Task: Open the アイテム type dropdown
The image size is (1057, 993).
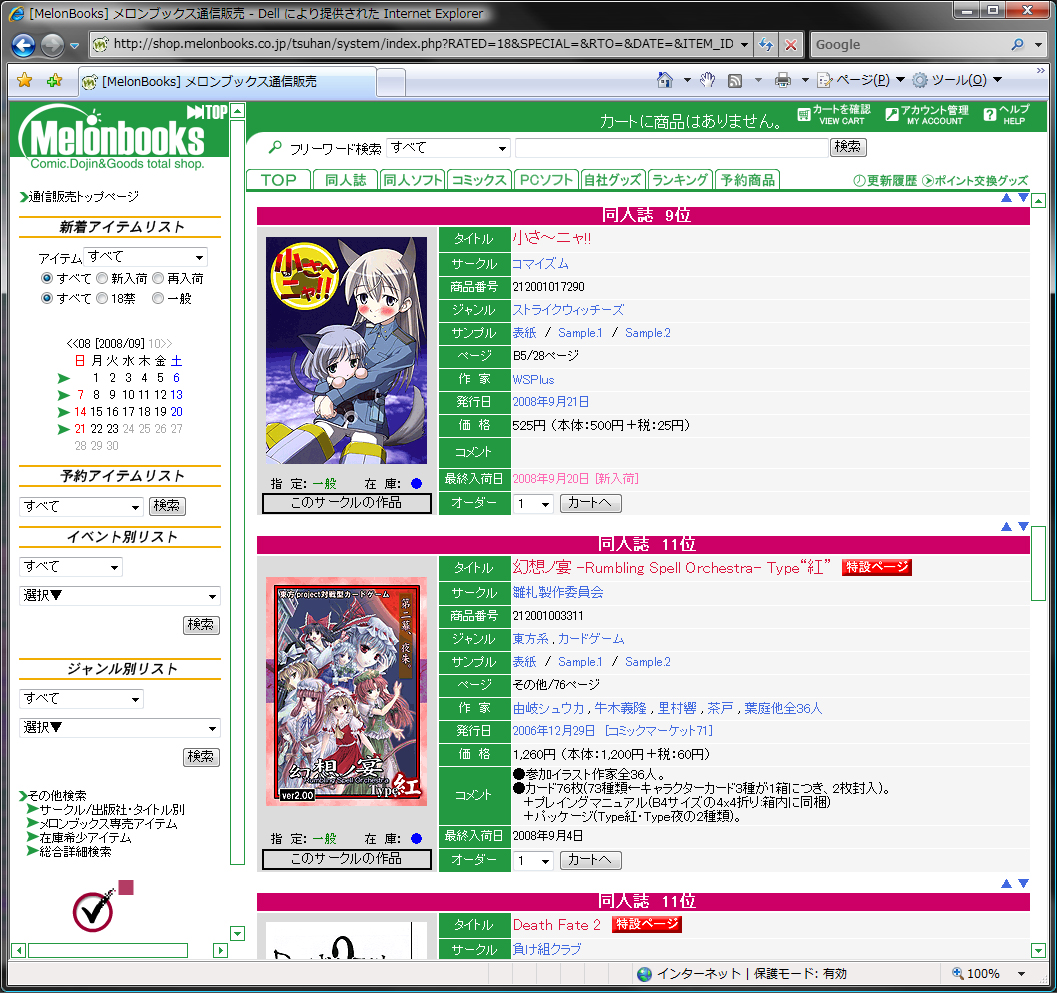Action: (146, 257)
